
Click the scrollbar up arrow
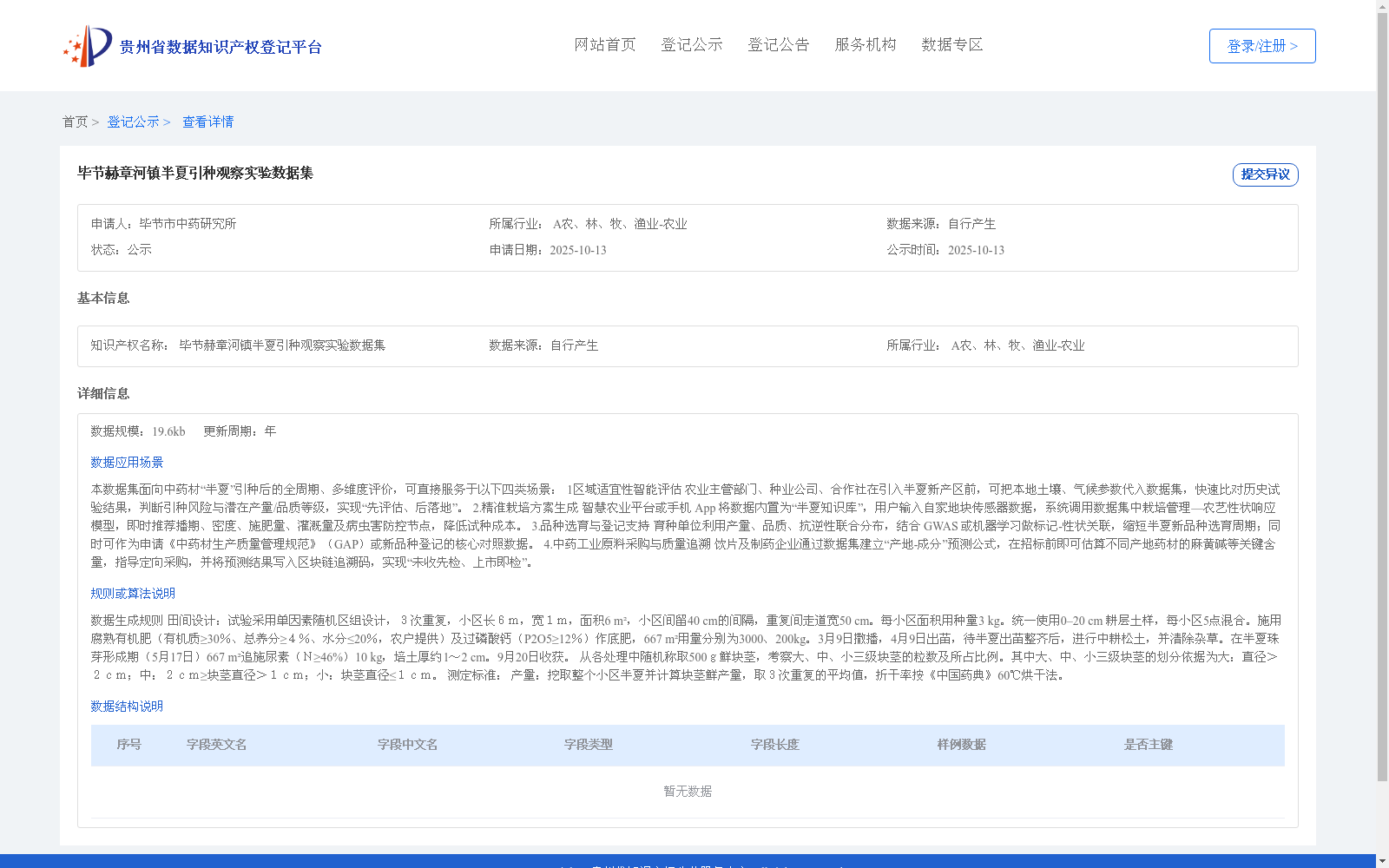tap(1382, 5)
